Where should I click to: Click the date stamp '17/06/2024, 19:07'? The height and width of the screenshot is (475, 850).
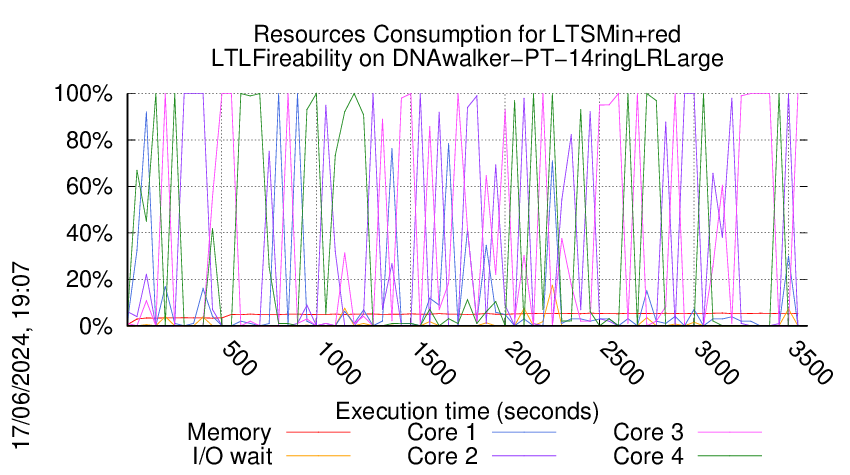coord(21,356)
